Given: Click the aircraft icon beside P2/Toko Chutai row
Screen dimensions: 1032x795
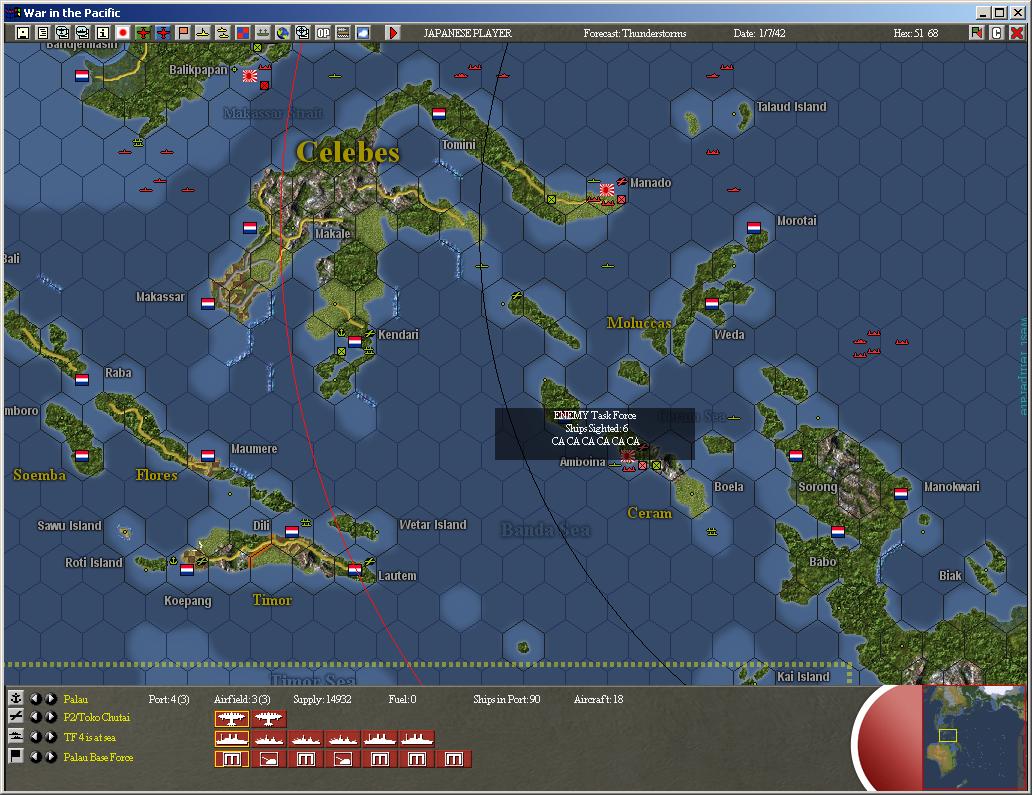Looking at the screenshot, I should (x=16, y=716).
